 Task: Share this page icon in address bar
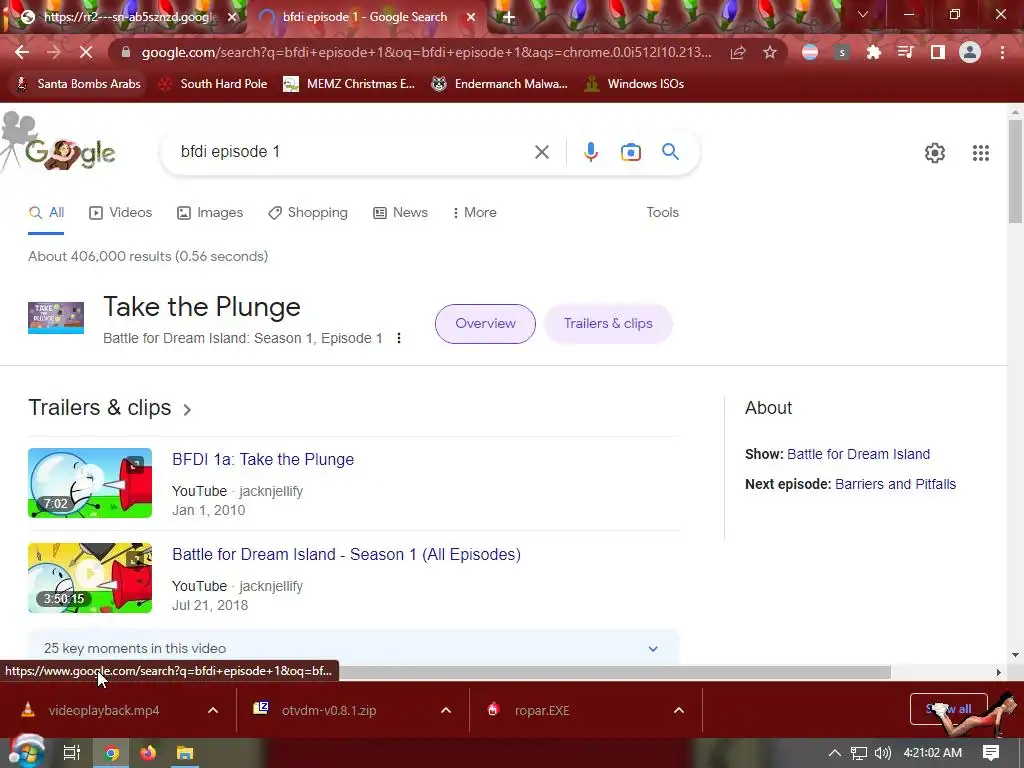pos(738,52)
